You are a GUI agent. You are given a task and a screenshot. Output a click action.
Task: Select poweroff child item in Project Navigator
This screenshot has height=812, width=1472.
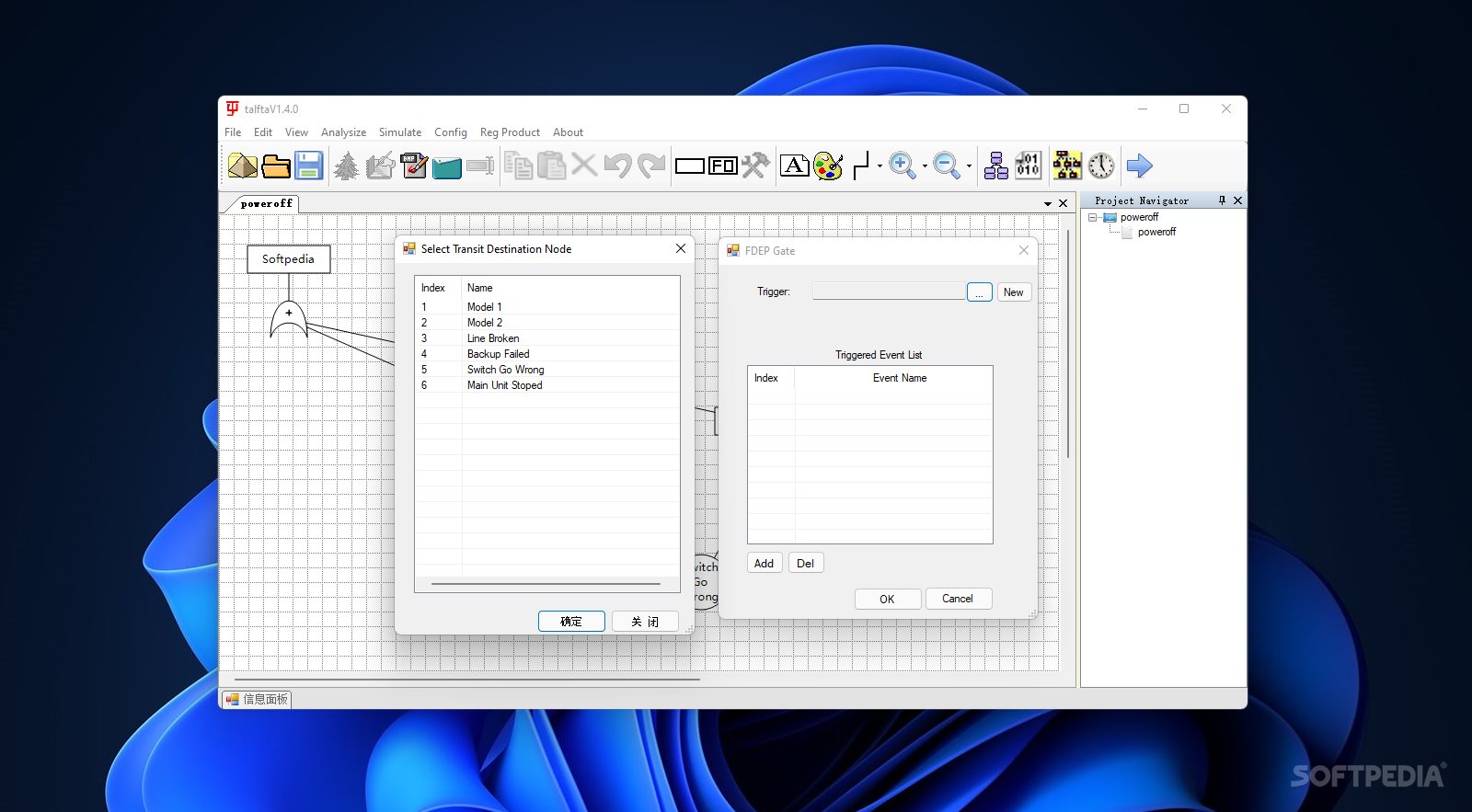(1156, 233)
